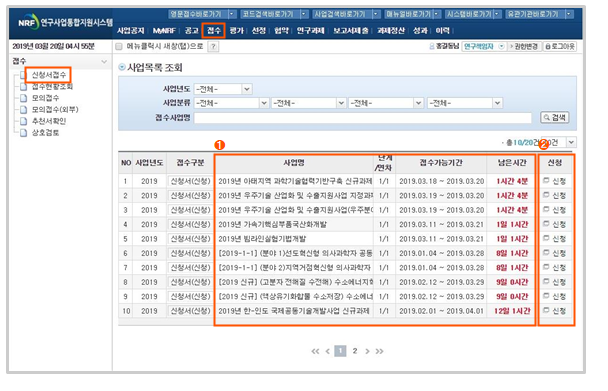Go to the last page arrow
The image size is (608, 391).
379,351
